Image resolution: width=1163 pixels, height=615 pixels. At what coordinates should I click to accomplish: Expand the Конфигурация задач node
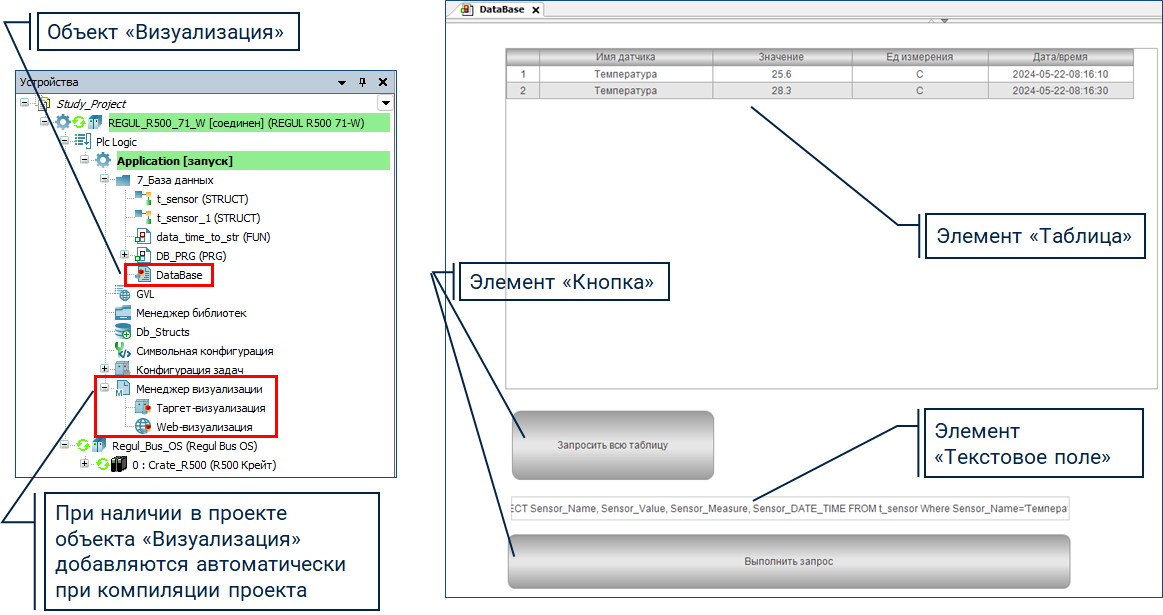[104, 370]
